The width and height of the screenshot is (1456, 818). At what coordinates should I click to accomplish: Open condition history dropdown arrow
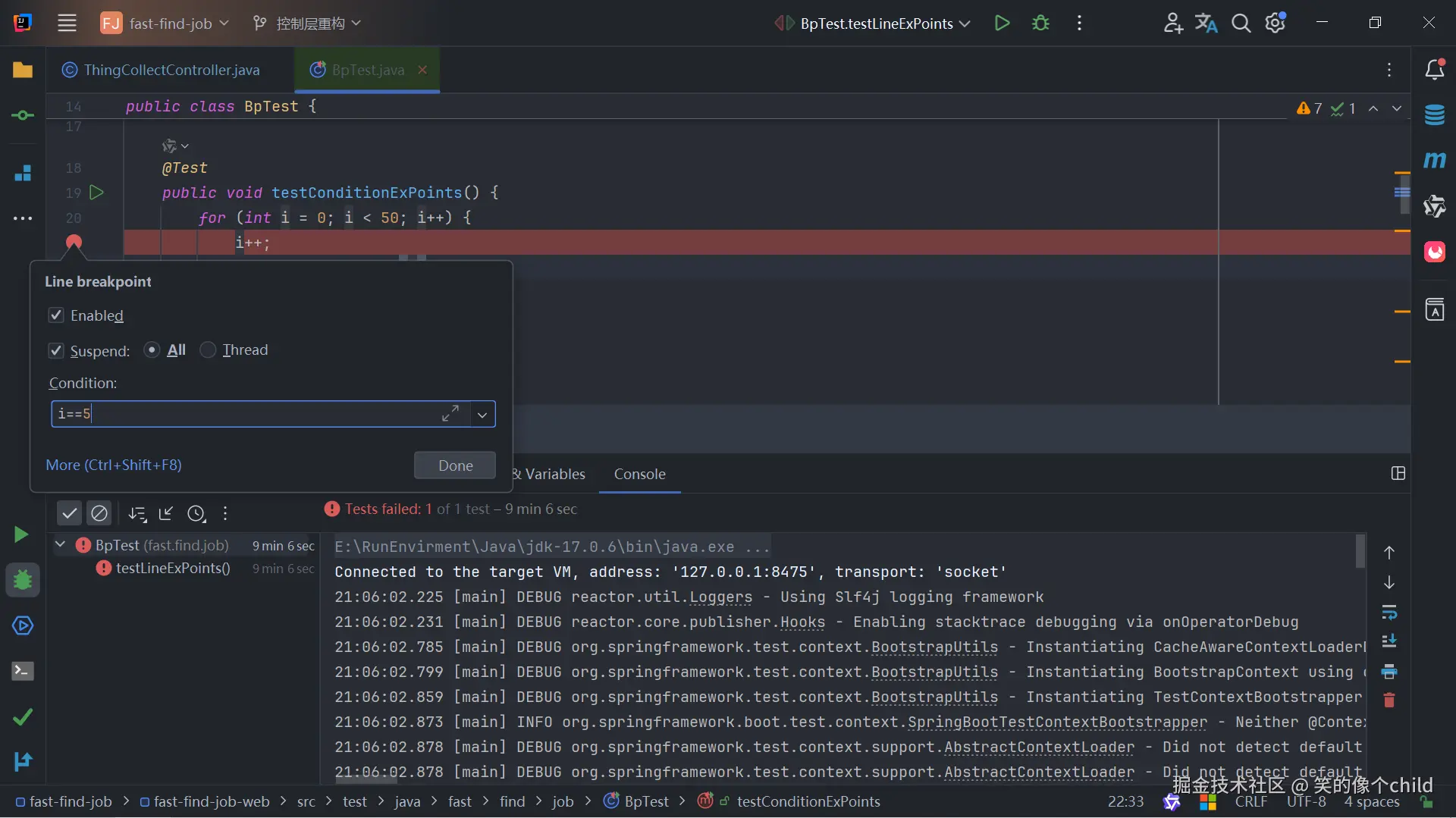click(x=482, y=415)
